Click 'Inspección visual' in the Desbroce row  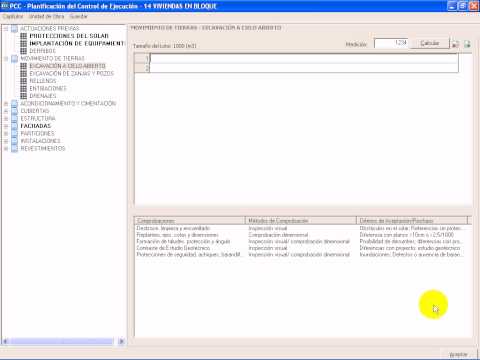pyautogui.click(x=268, y=228)
